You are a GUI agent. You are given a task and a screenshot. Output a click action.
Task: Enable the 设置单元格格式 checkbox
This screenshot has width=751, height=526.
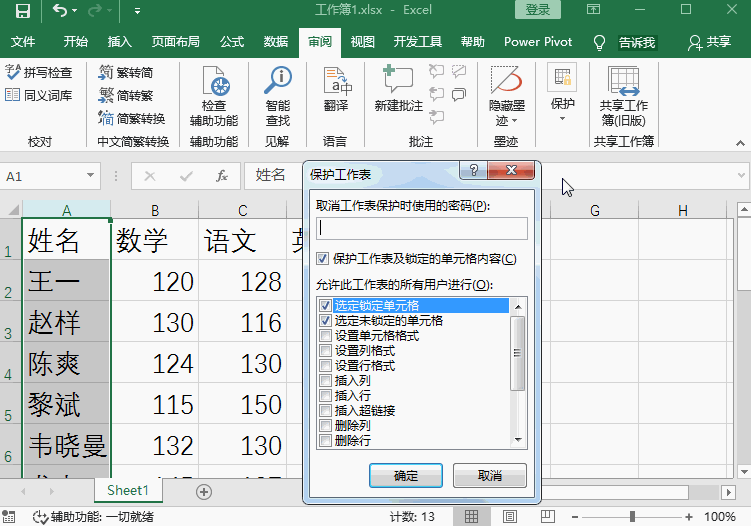click(x=325, y=336)
